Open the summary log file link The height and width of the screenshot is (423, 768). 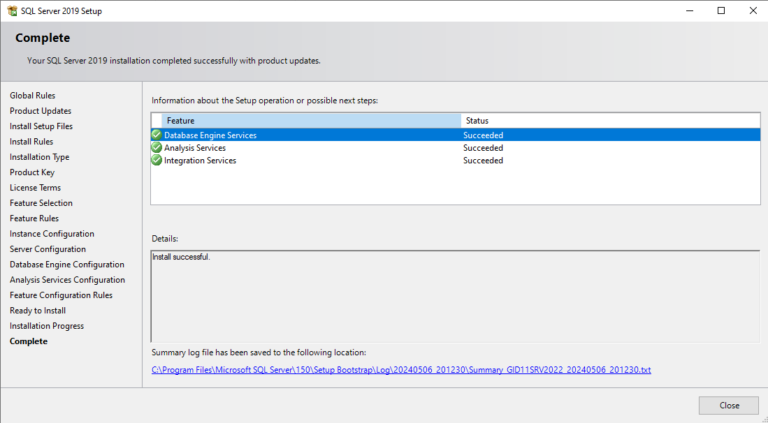tap(401, 370)
